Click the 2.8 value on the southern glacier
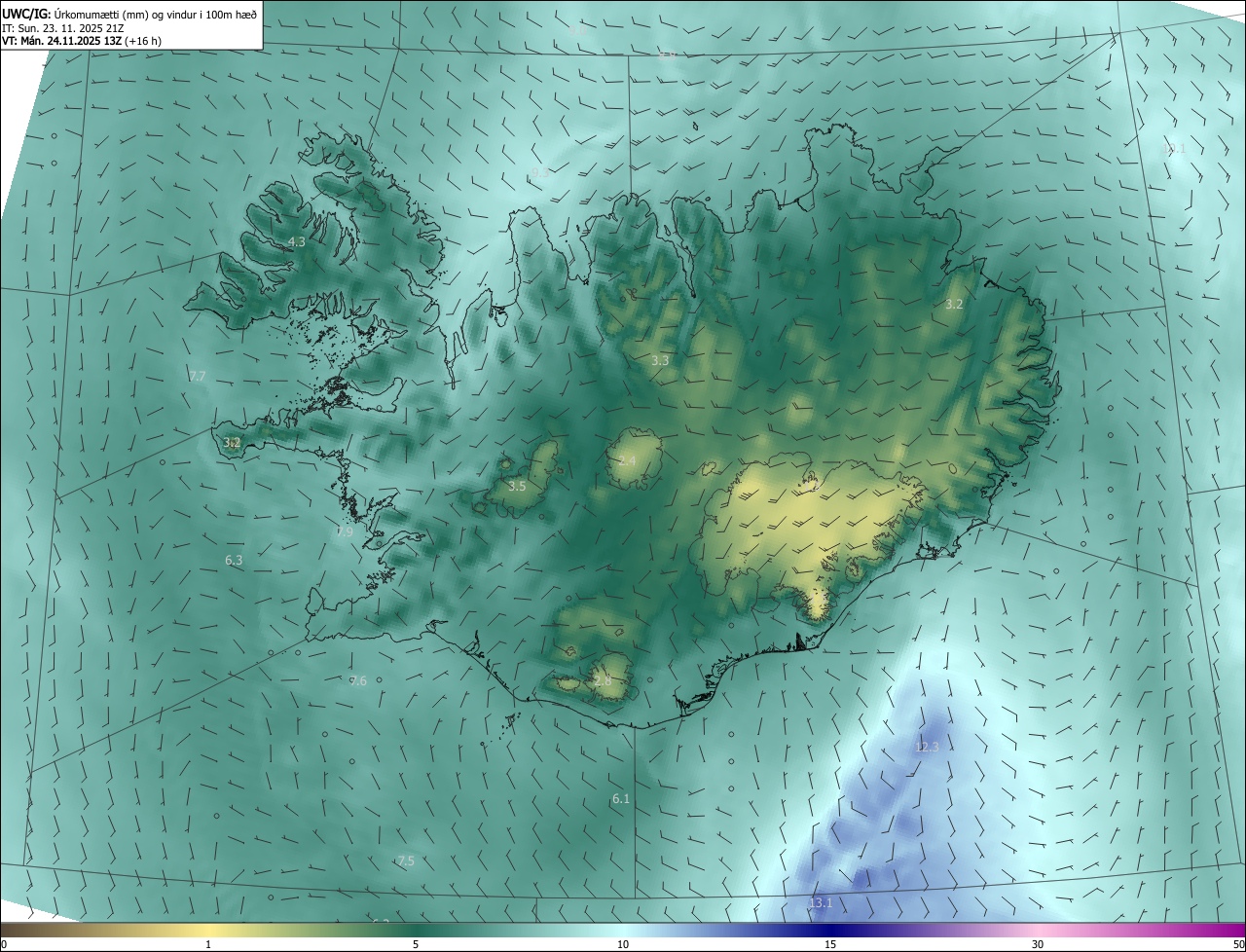Viewport: 1246px width, 952px height. tap(603, 680)
